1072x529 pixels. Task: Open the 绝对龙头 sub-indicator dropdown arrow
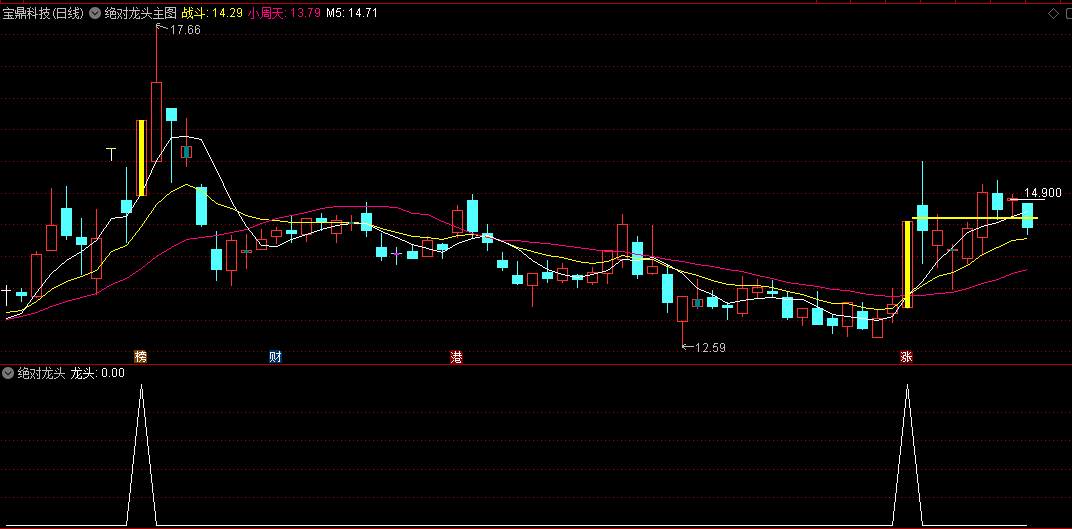tap(8, 373)
